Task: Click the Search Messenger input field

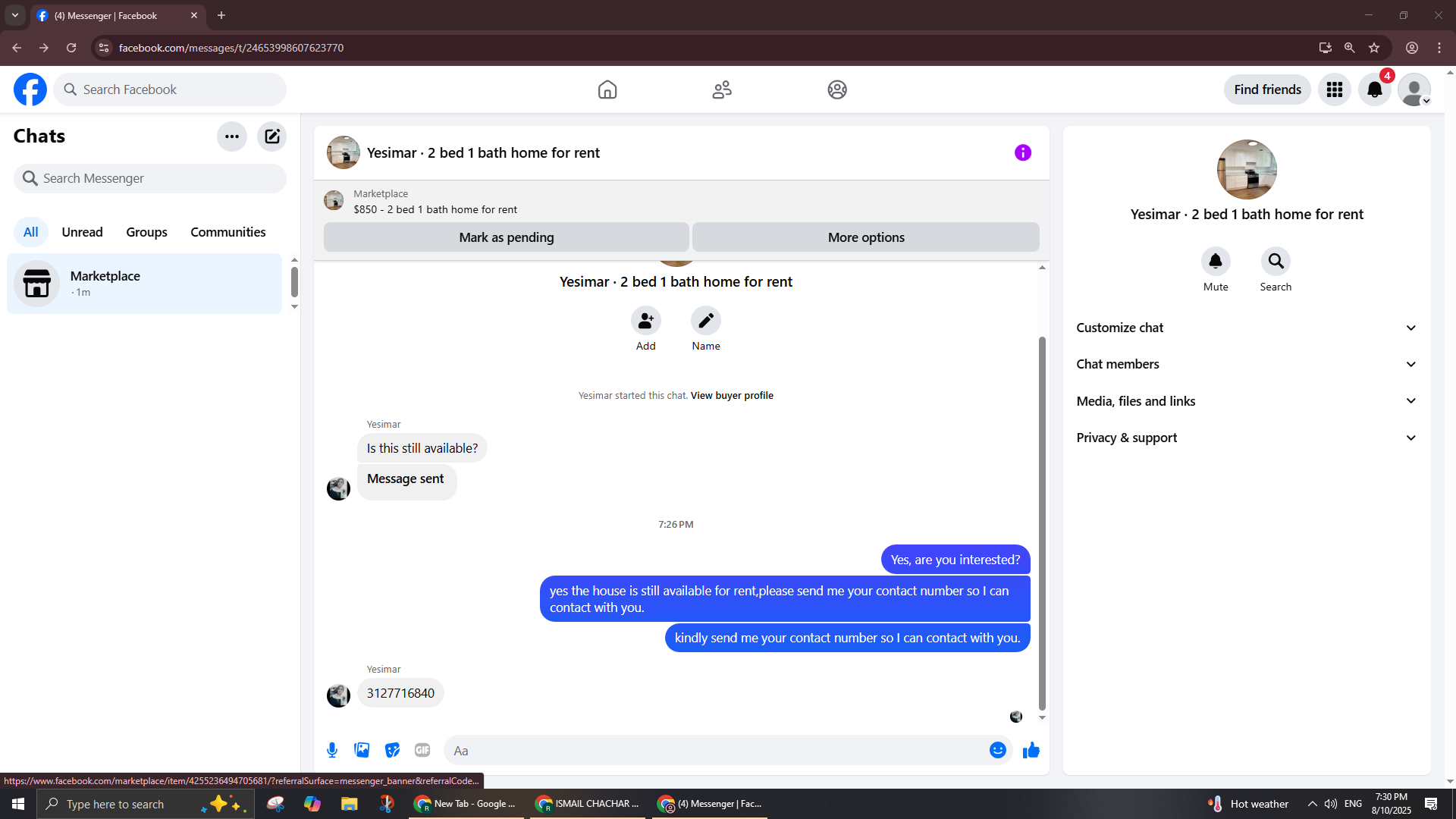Action: [x=150, y=178]
